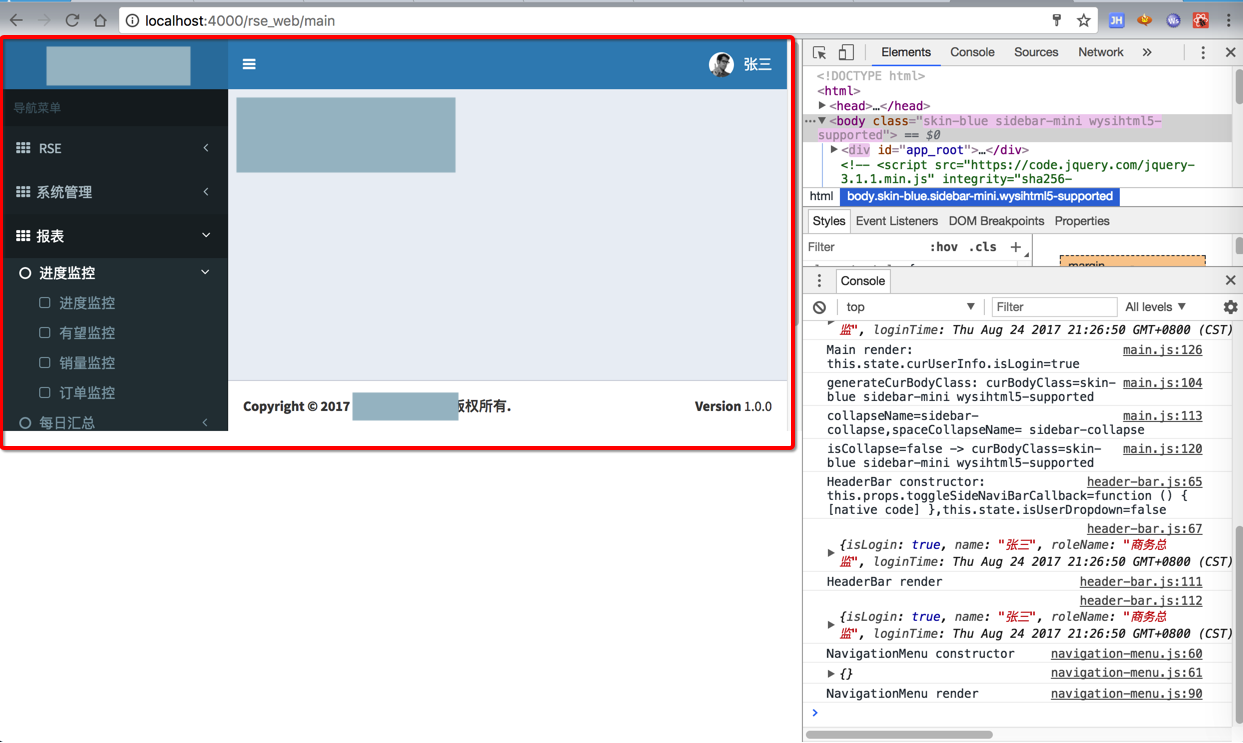Collapse the 进度监控 group chevron
This screenshot has height=743, width=1243.
205,272
